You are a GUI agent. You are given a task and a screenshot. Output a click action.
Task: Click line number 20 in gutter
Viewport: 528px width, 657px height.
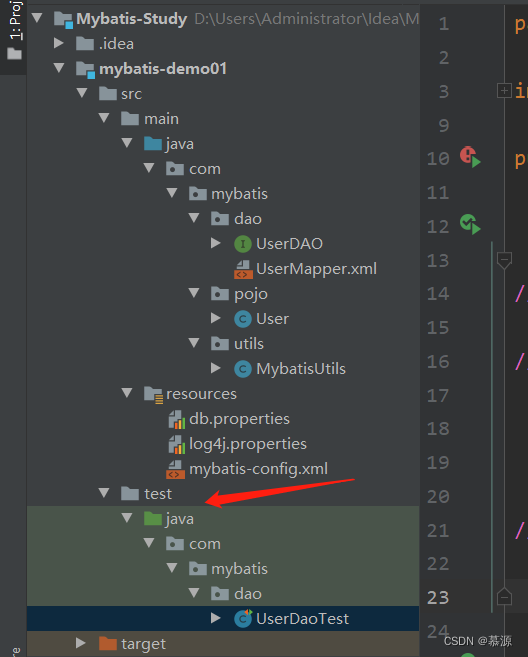[x=438, y=497]
